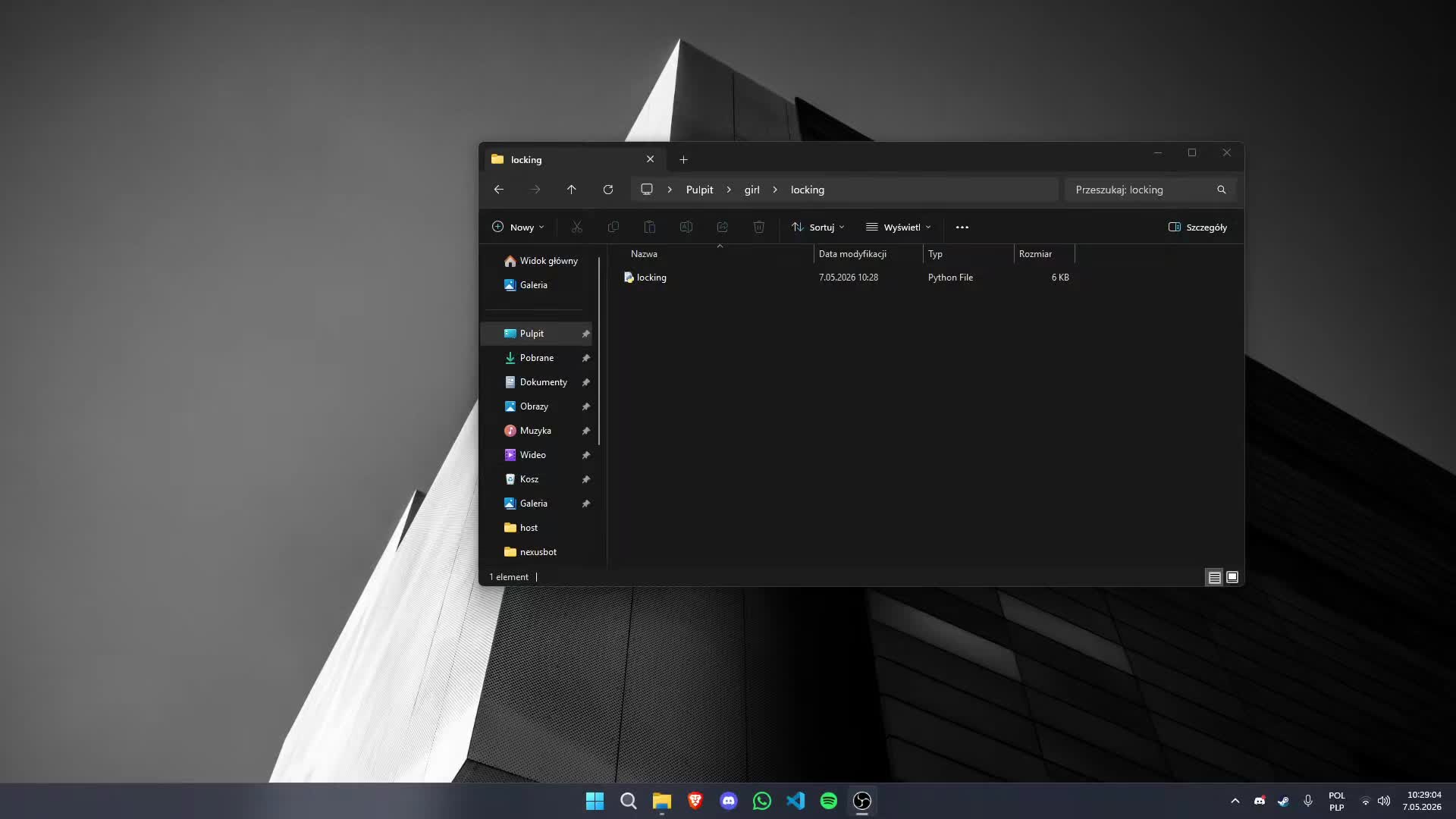
Task: Open the Sortuj dropdown
Action: [817, 227]
